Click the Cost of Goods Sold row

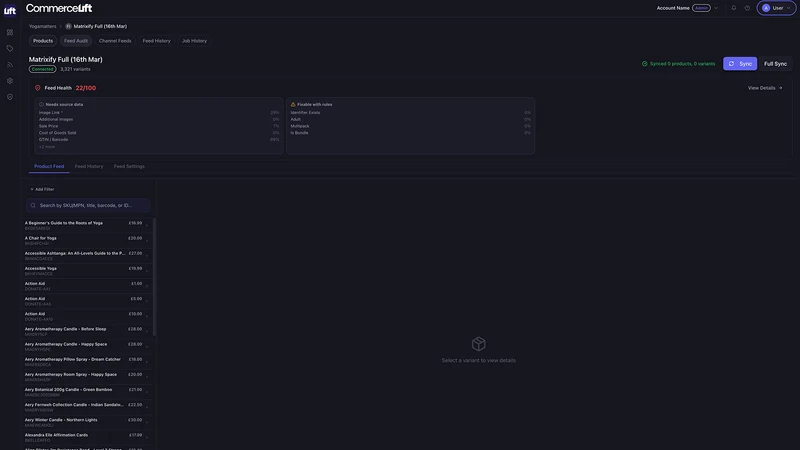pyautogui.click(x=159, y=133)
